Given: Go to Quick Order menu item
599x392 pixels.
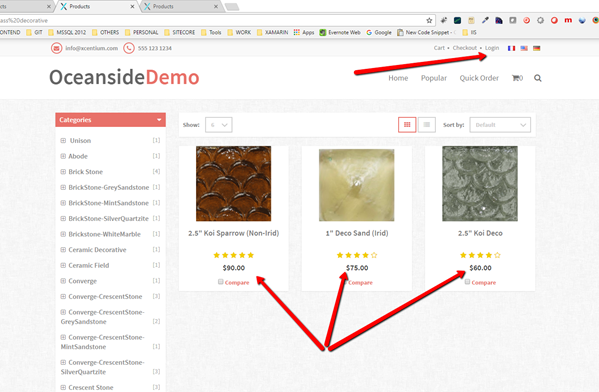Looking at the screenshot, I should 479,78.
